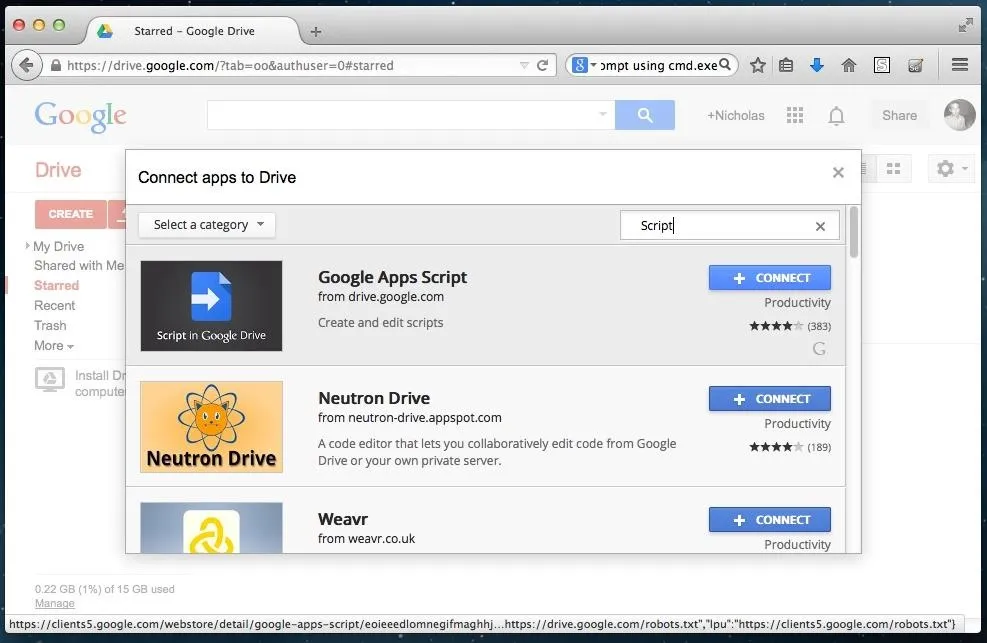Open the Weavr title link
The width and height of the screenshot is (987, 643).
(343, 519)
